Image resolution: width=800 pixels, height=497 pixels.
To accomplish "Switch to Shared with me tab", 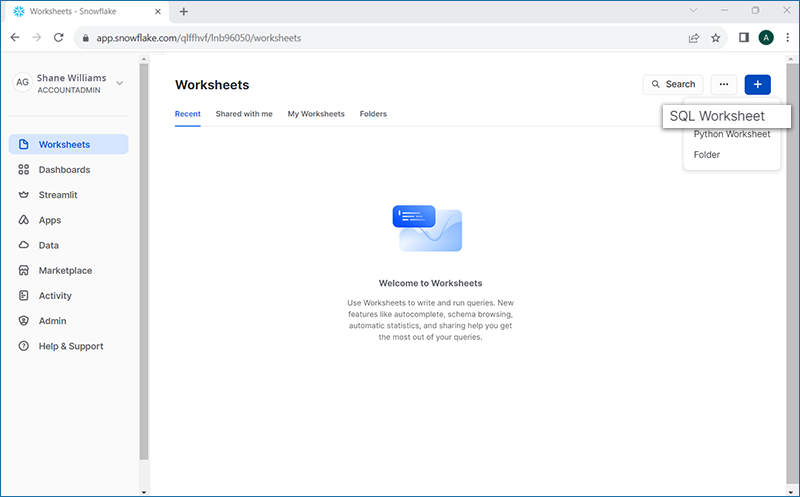I will (244, 114).
